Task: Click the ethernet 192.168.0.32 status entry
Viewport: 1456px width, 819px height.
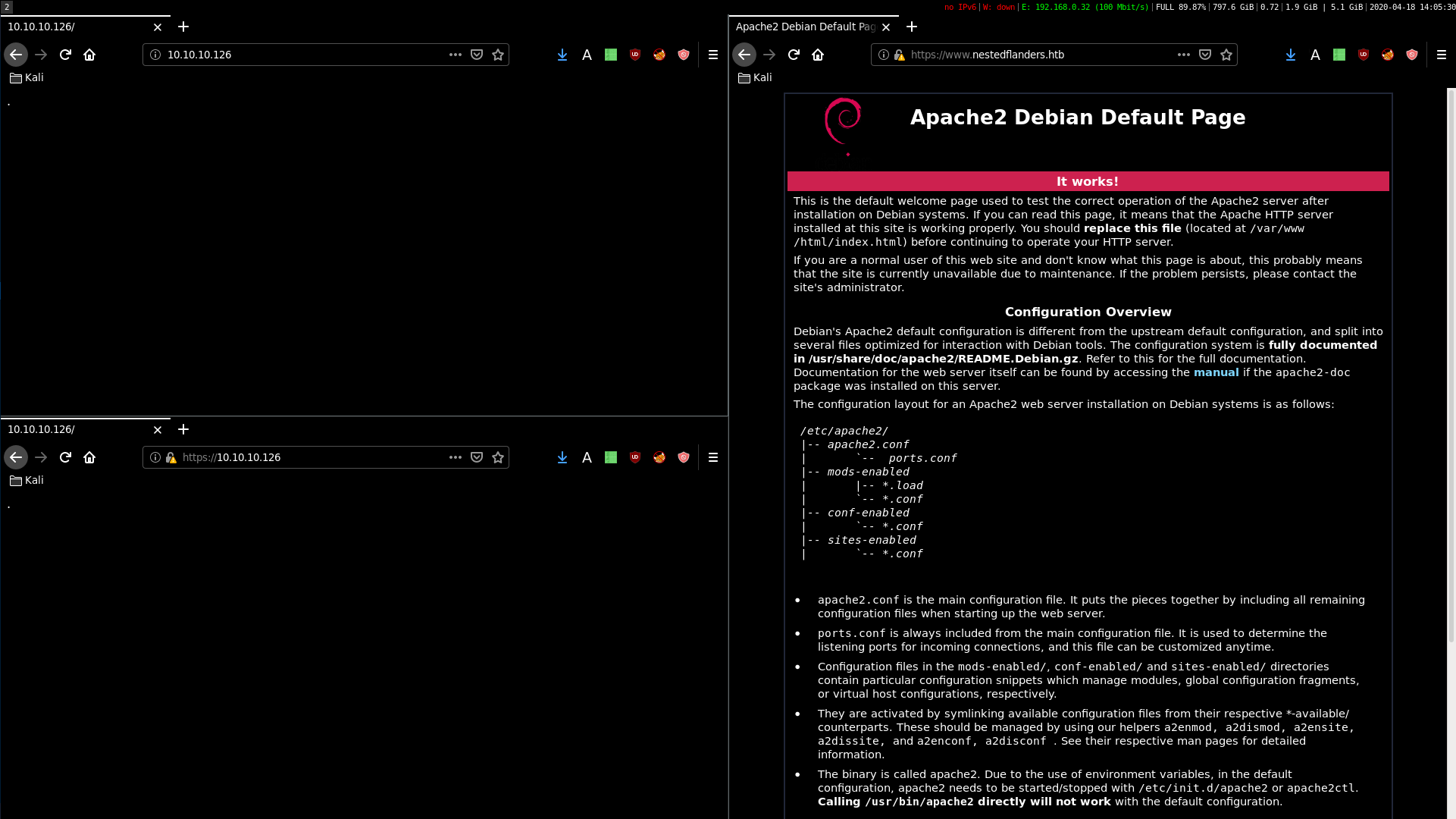Action: click(1086, 7)
